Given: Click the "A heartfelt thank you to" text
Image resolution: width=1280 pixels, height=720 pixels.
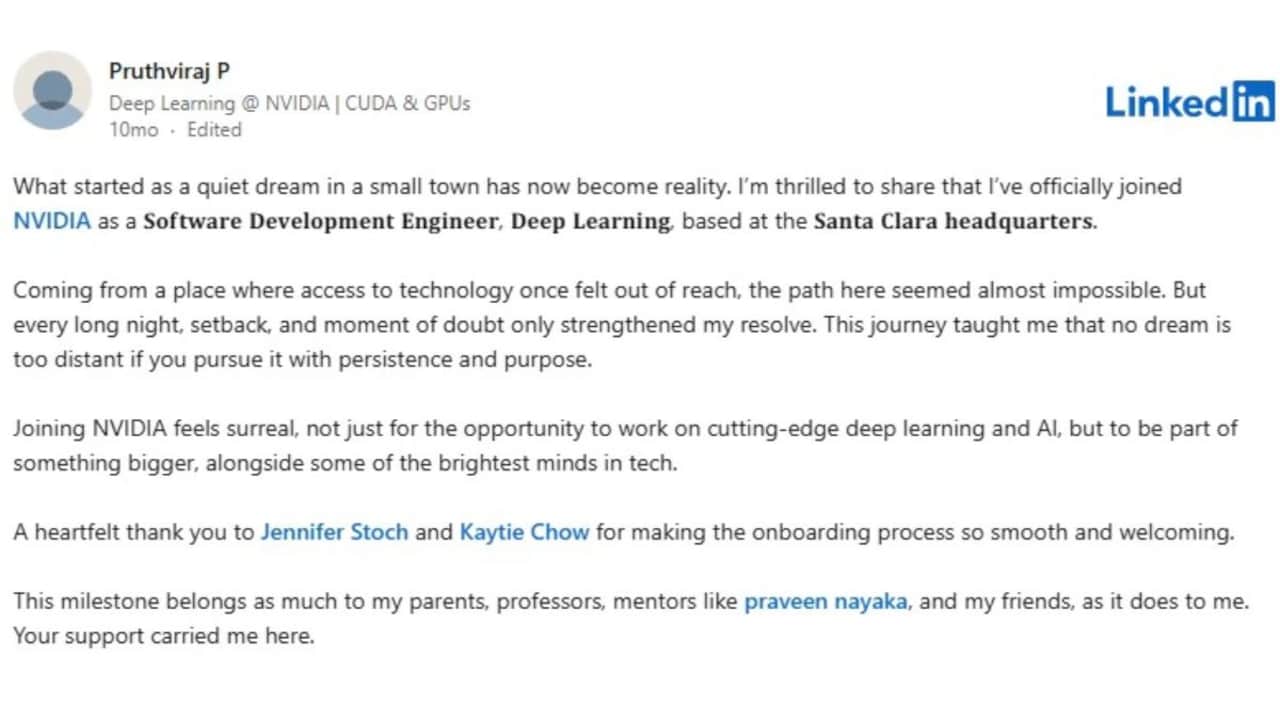Looking at the screenshot, I should pos(134,532).
